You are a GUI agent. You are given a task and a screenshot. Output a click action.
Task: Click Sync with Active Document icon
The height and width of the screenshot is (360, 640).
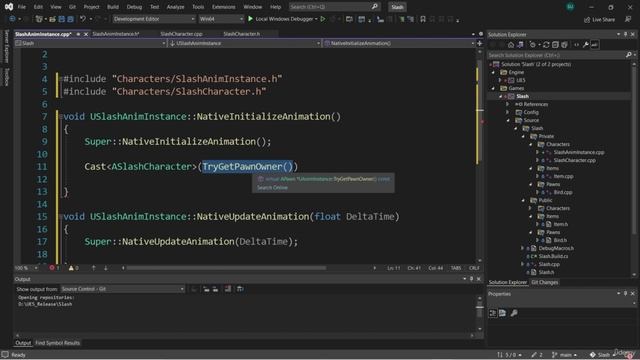[546, 45]
